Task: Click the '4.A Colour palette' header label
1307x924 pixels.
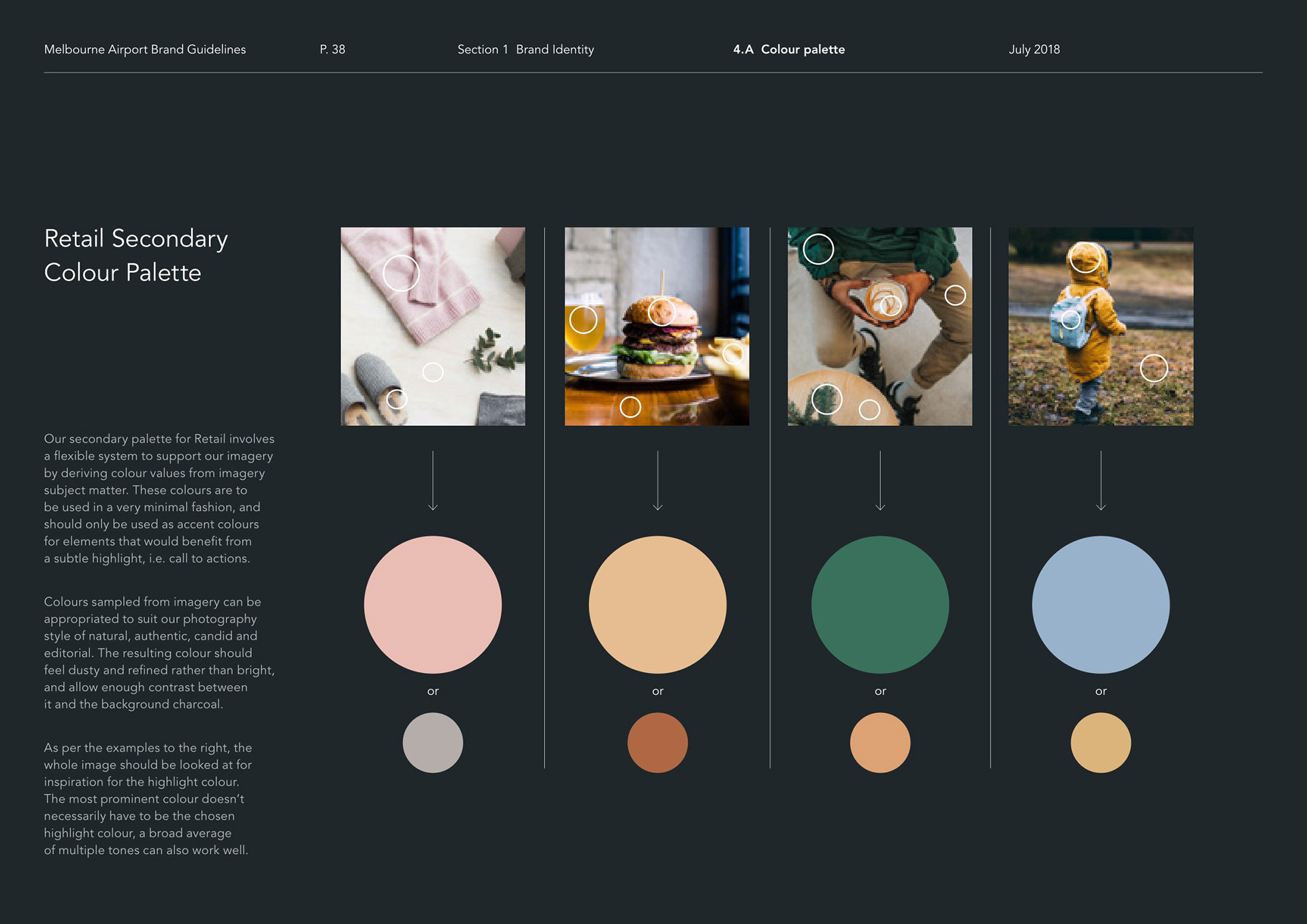Action: point(788,50)
